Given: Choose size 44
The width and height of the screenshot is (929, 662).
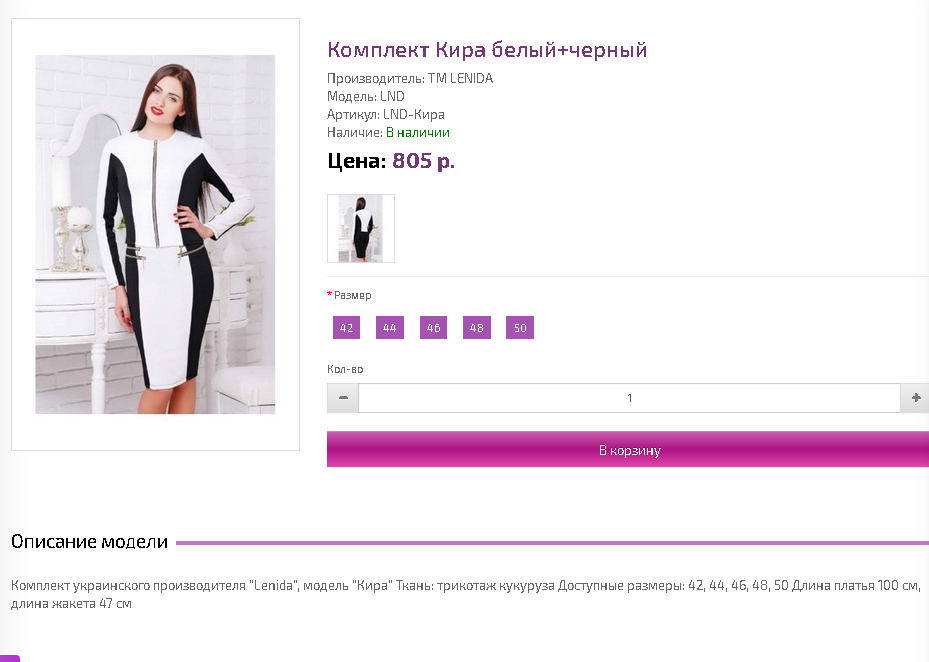Looking at the screenshot, I should coord(390,328).
